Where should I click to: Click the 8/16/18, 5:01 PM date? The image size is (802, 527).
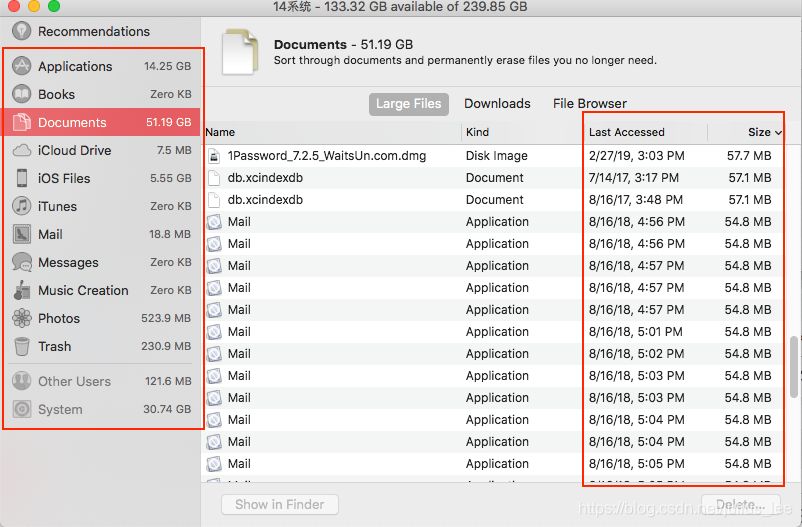(635, 332)
